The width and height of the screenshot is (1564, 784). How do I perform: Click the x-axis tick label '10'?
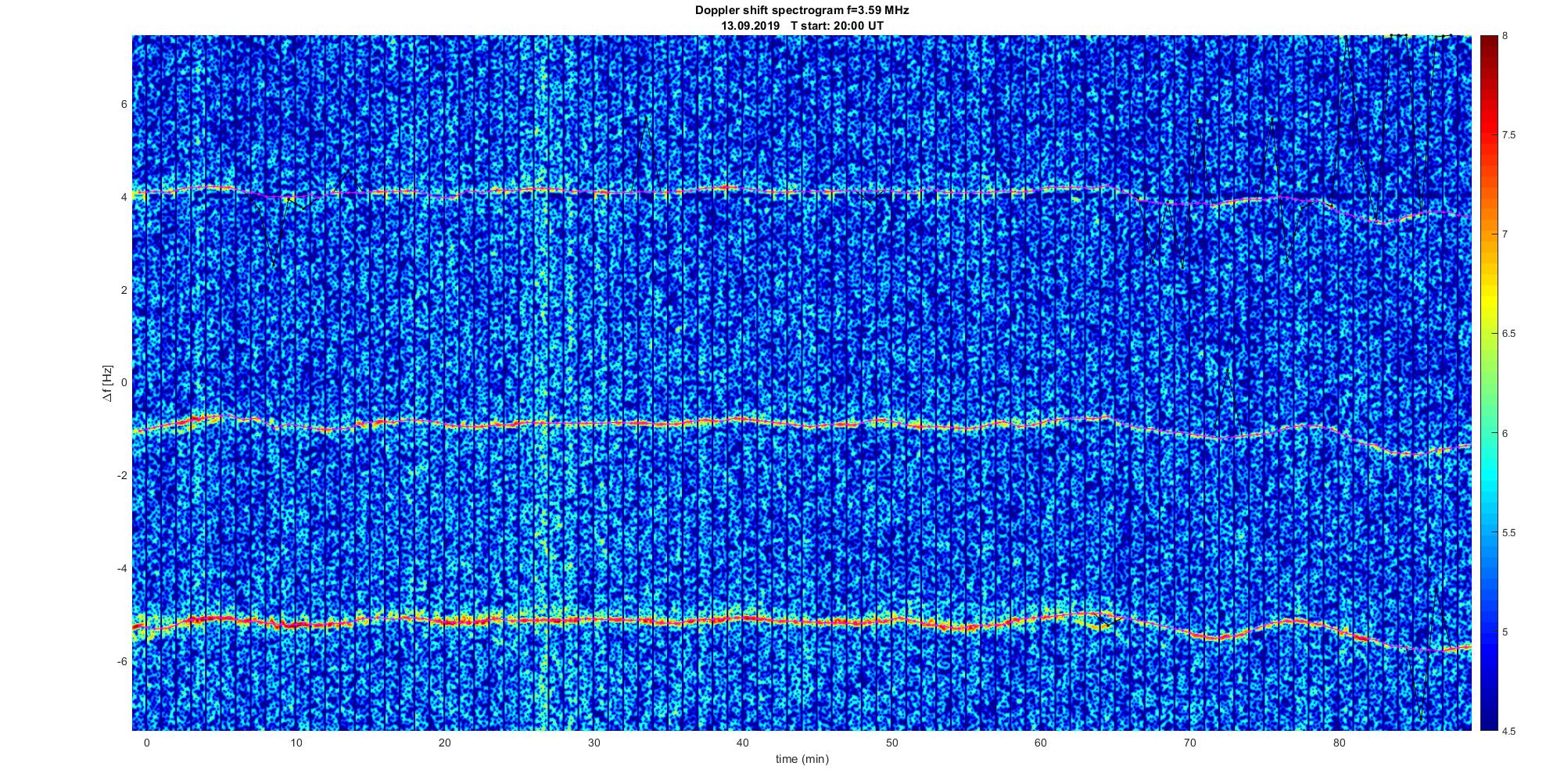(296, 743)
